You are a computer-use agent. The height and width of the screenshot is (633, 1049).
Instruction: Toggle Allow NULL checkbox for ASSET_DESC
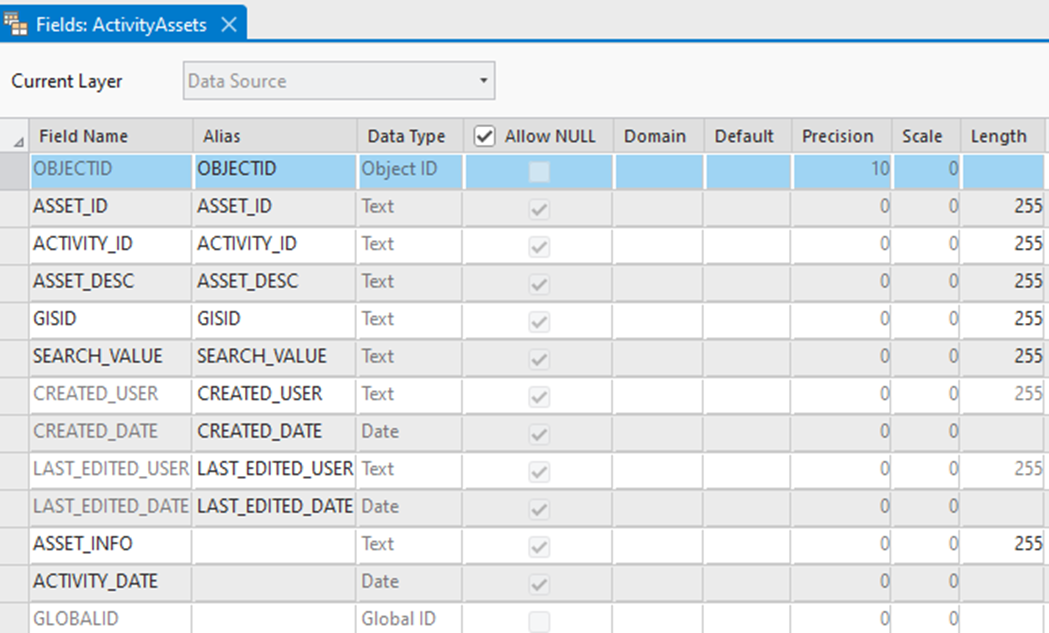click(539, 284)
